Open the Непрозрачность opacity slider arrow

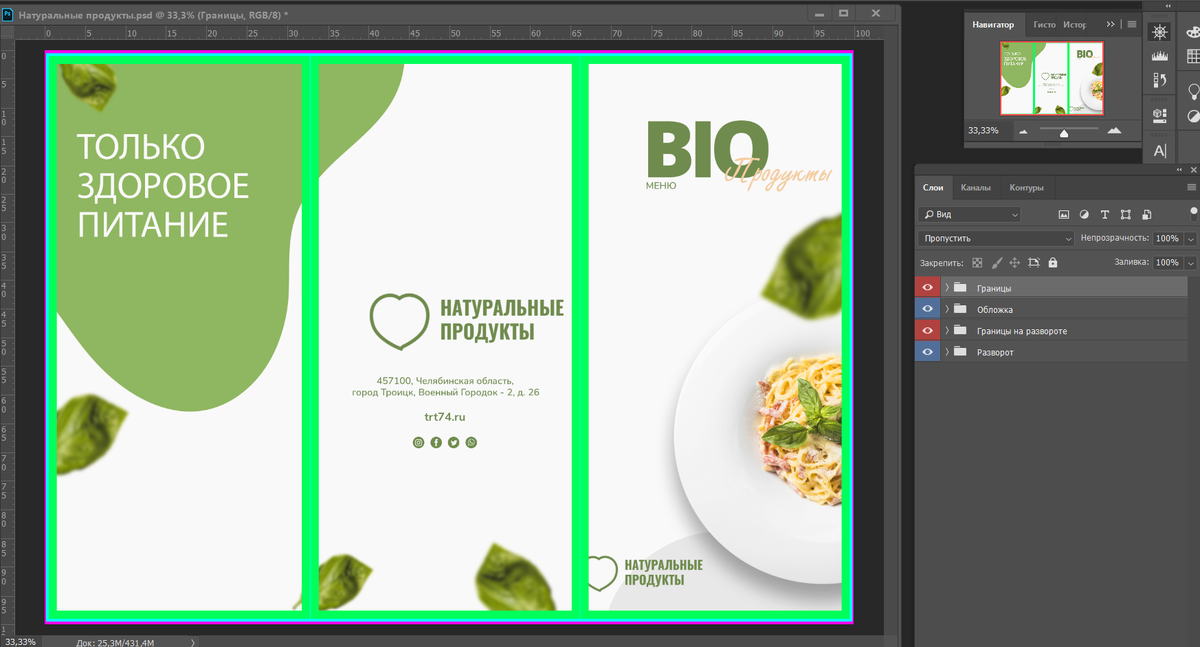[x=1190, y=239]
